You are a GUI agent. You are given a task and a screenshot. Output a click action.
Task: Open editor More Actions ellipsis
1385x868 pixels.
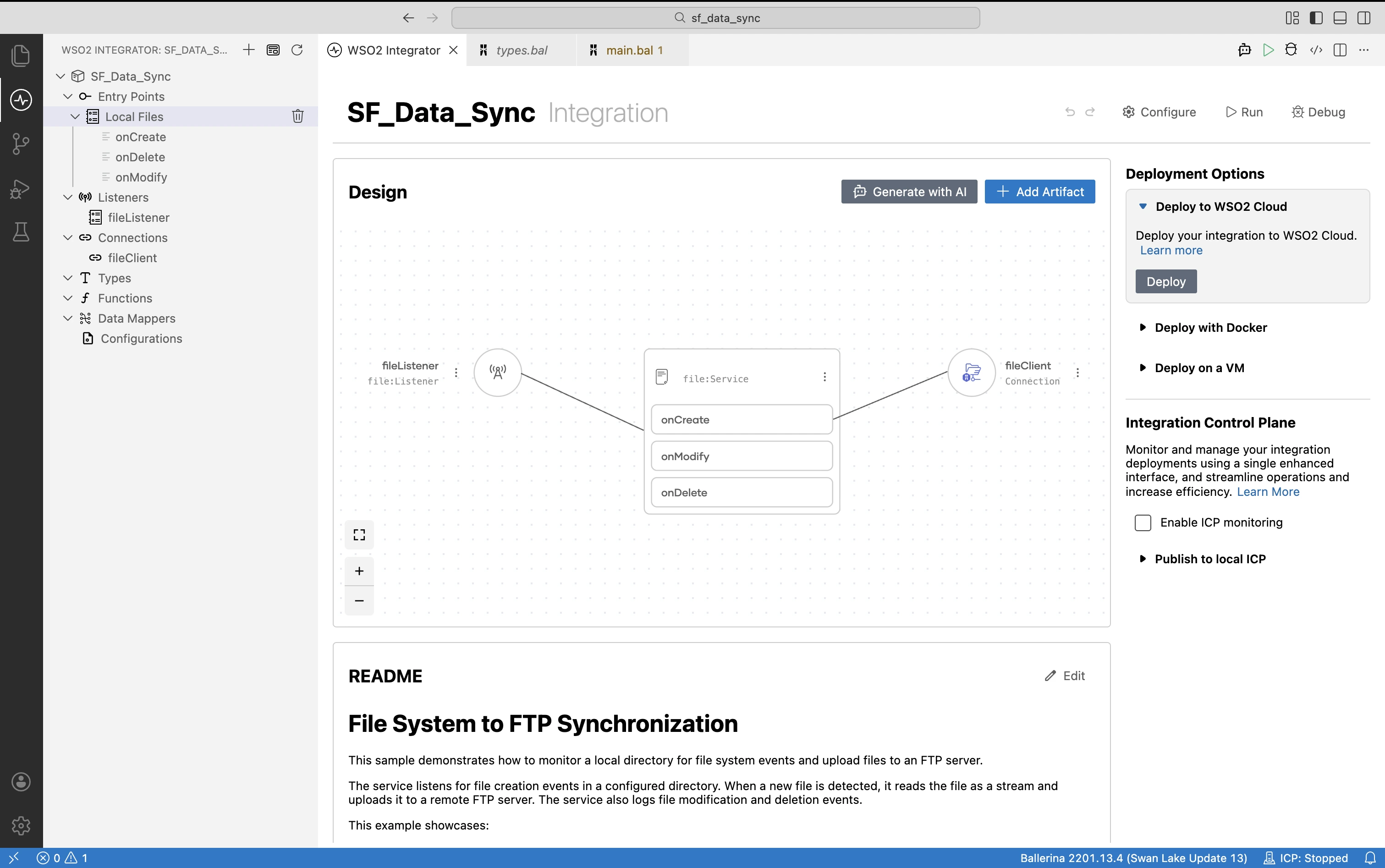(x=1364, y=50)
